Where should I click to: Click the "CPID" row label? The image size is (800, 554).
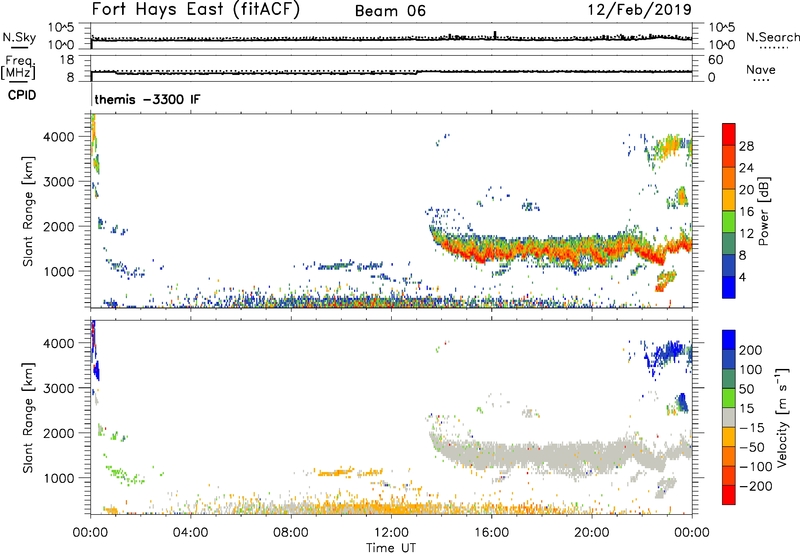click(22, 95)
